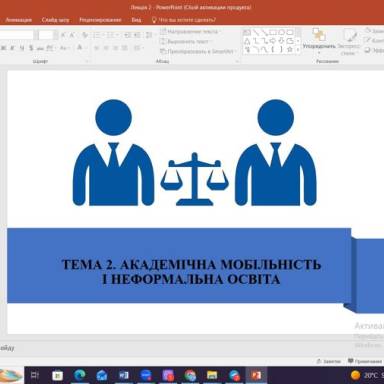Select the arrow line shape
This screenshot has height=384, width=384.
(264, 32)
